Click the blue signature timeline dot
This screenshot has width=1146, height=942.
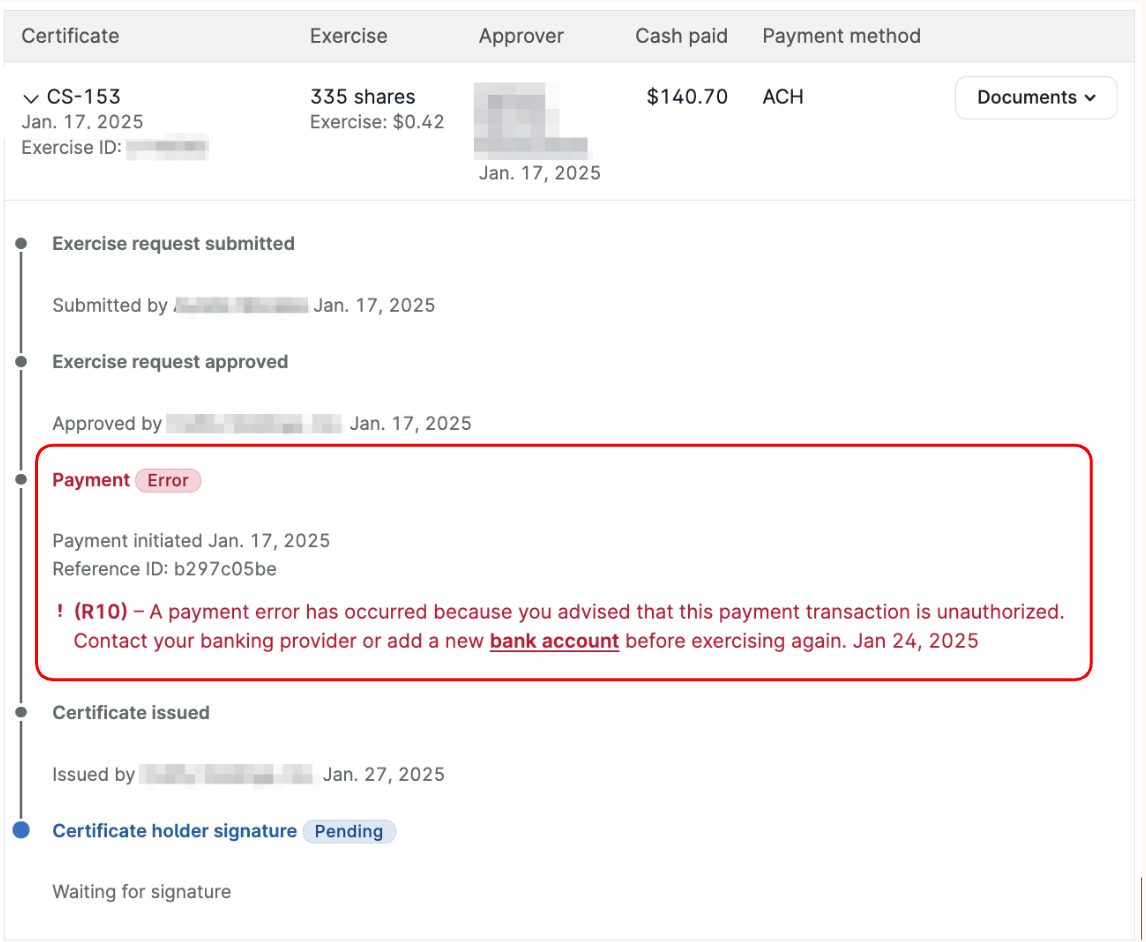(21, 829)
